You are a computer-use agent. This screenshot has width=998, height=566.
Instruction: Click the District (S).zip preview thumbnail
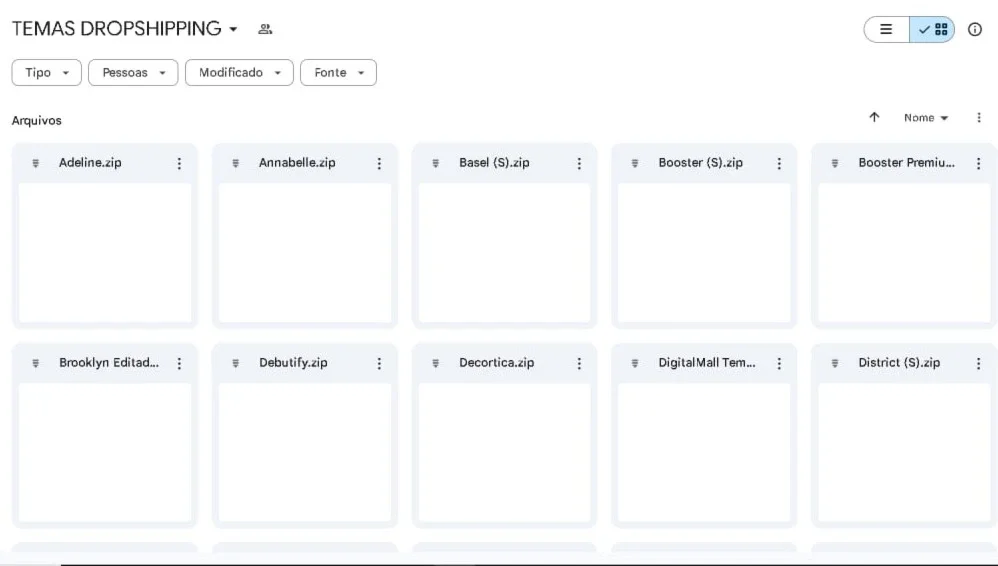904,453
